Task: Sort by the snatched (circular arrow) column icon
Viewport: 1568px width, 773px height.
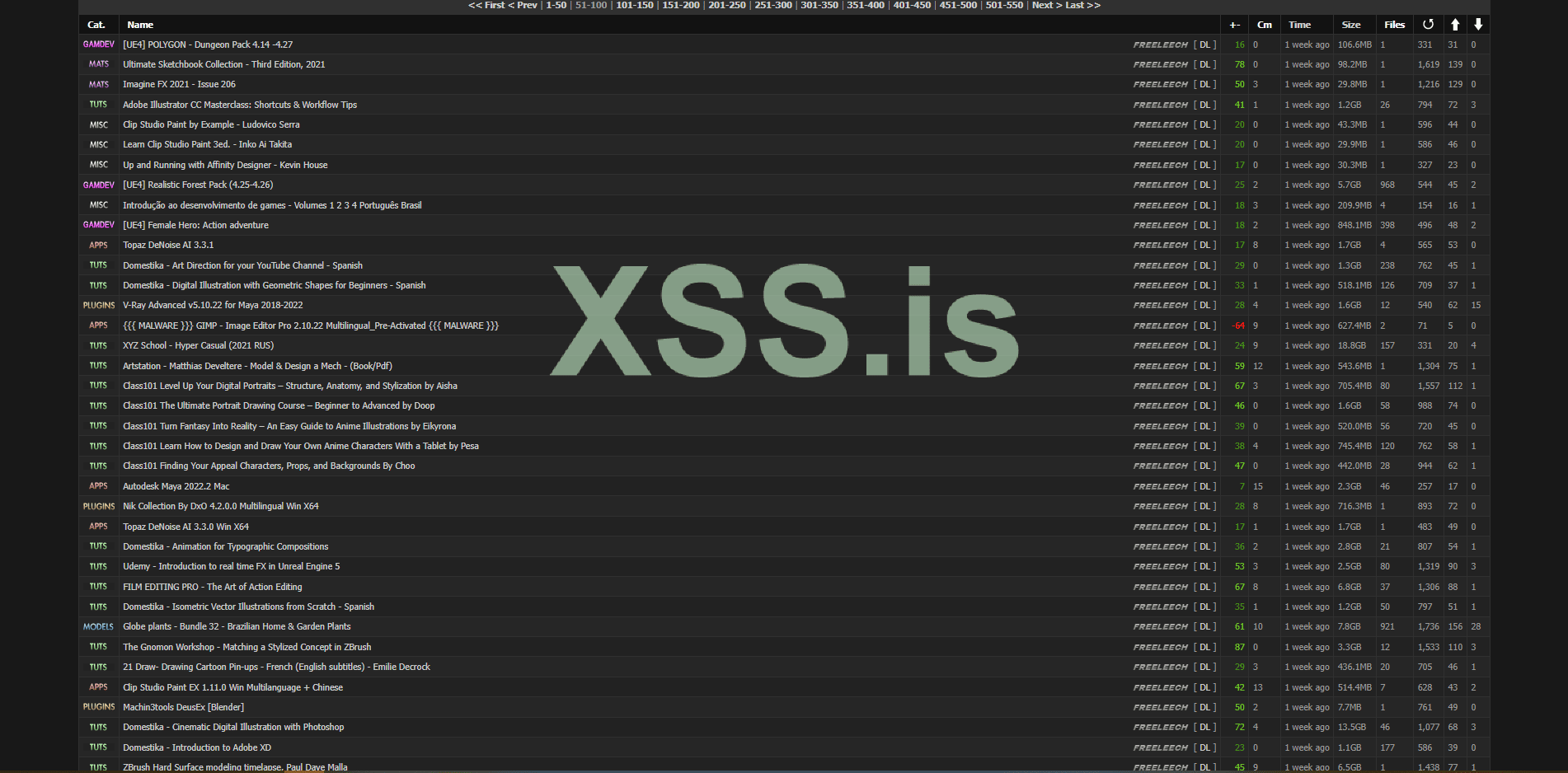Action: (x=1428, y=25)
